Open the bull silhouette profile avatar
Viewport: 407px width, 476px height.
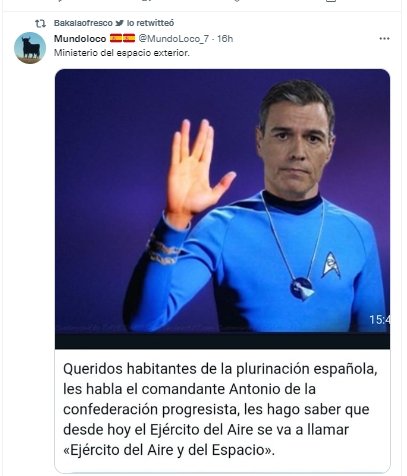pos(30,48)
